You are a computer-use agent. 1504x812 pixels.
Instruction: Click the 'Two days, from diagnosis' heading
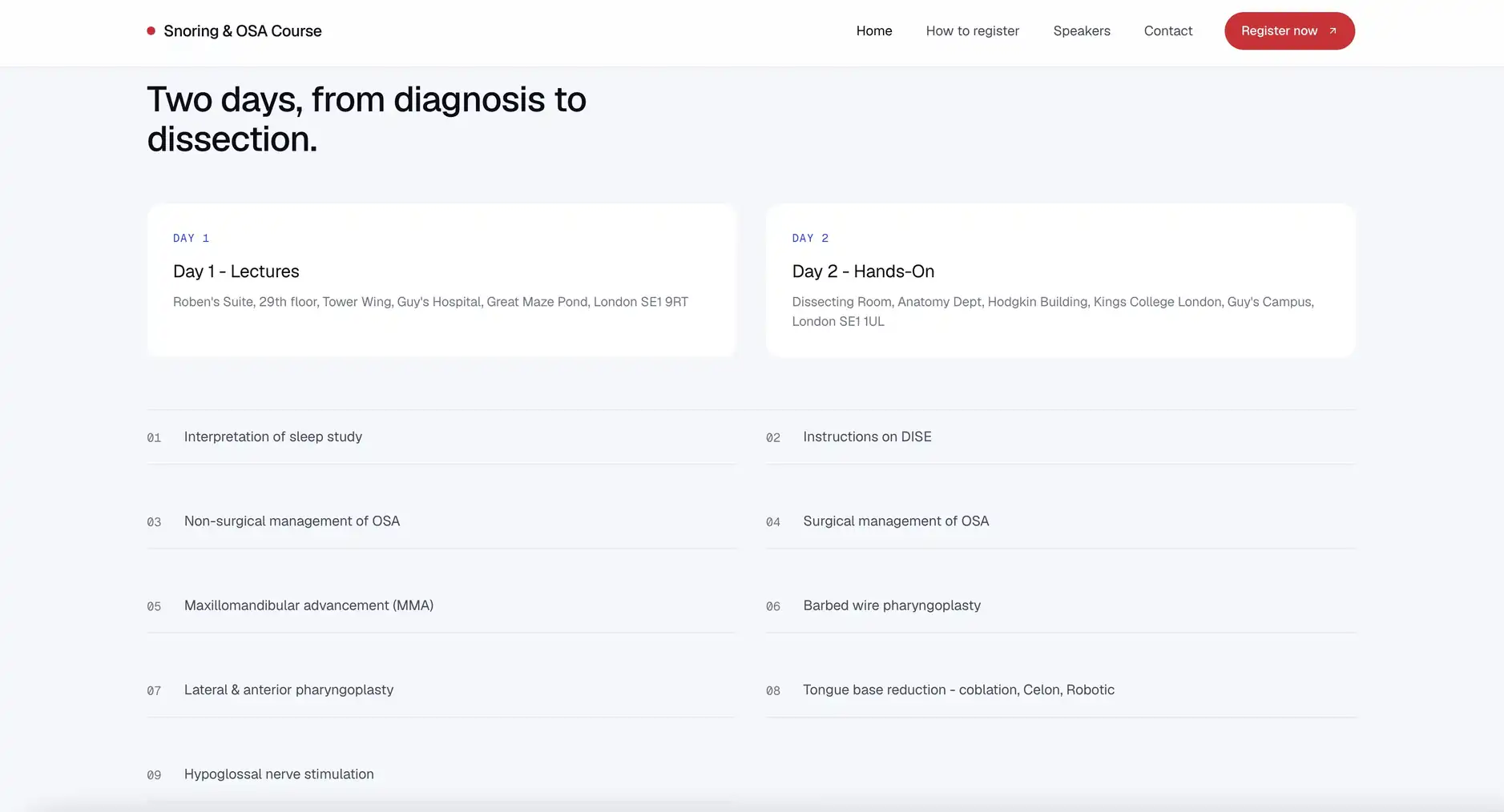tap(366, 119)
